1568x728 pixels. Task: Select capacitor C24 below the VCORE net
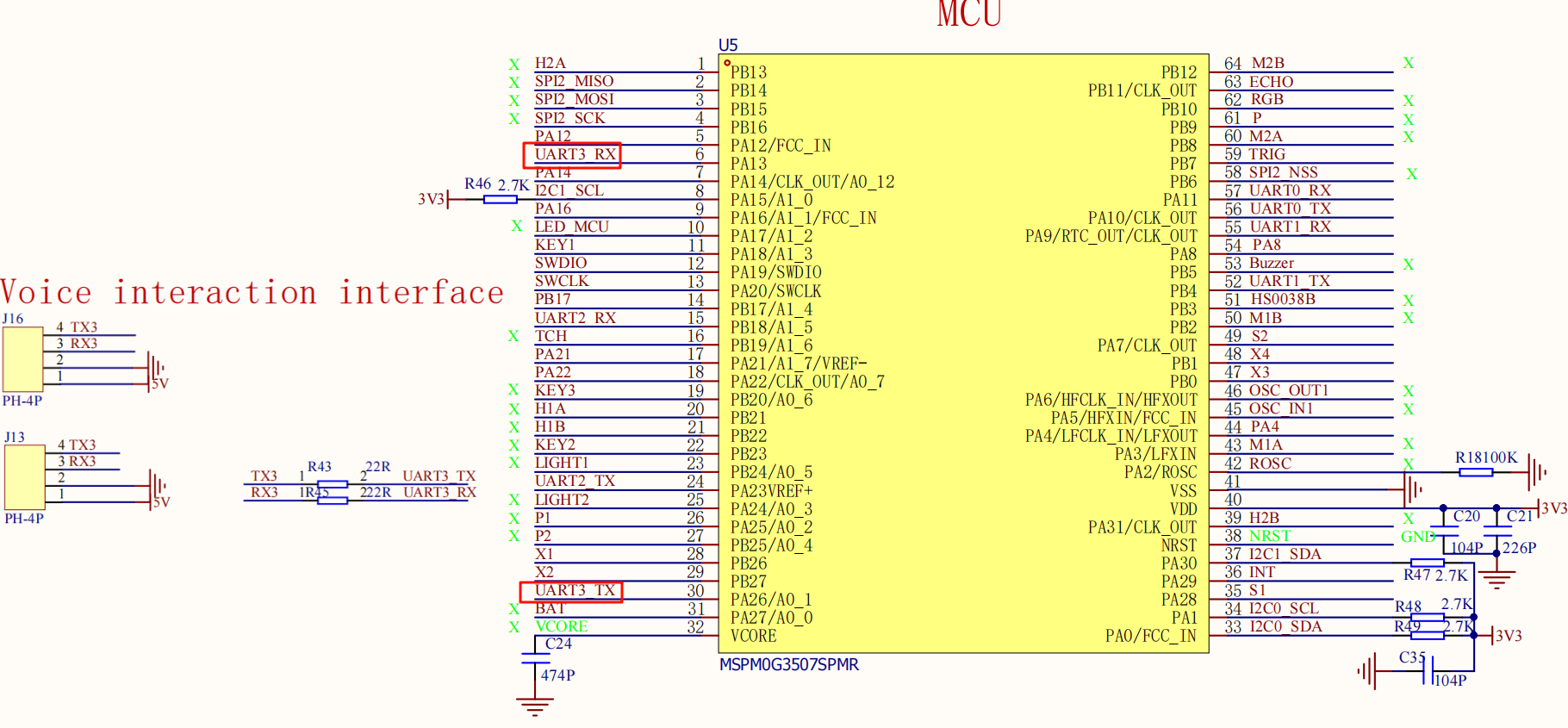535,659
